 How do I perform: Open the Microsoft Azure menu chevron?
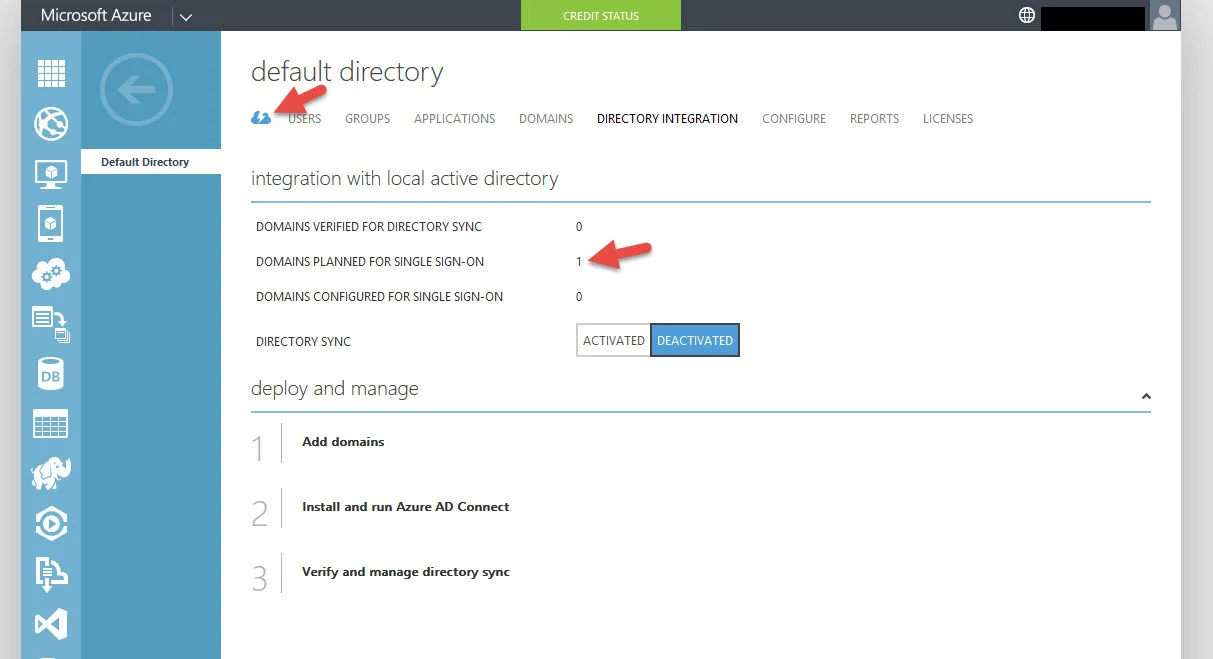point(186,16)
